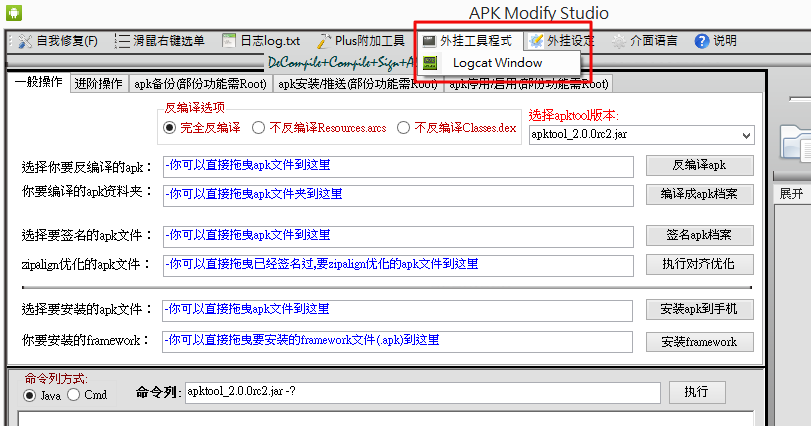
Task: Click the 命令列方式 group label
Action: (x=56, y=379)
